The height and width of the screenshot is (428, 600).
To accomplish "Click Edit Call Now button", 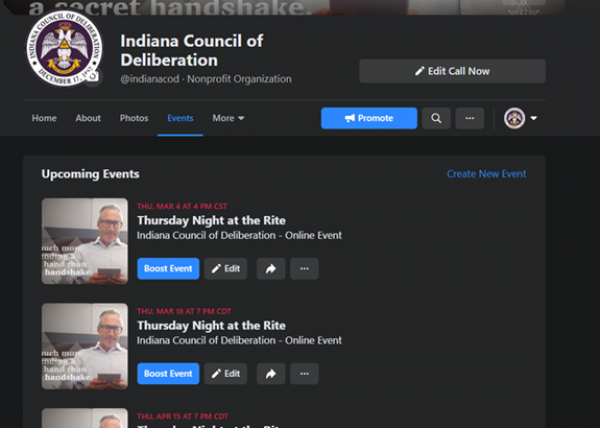I will pyautogui.click(x=452, y=71).
